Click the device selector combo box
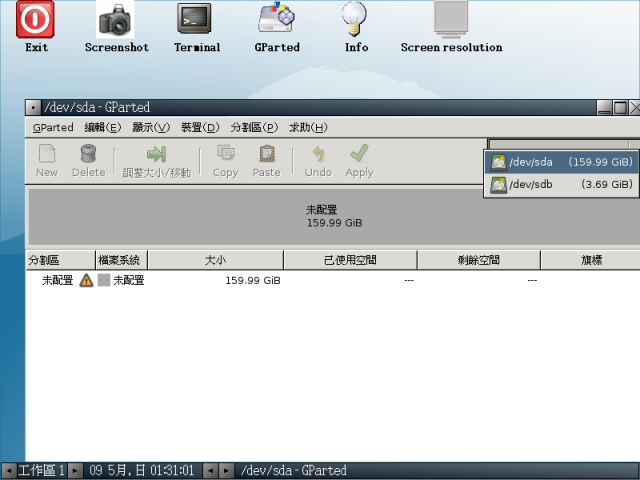This screenshot has height=480, width=640. 564,144
